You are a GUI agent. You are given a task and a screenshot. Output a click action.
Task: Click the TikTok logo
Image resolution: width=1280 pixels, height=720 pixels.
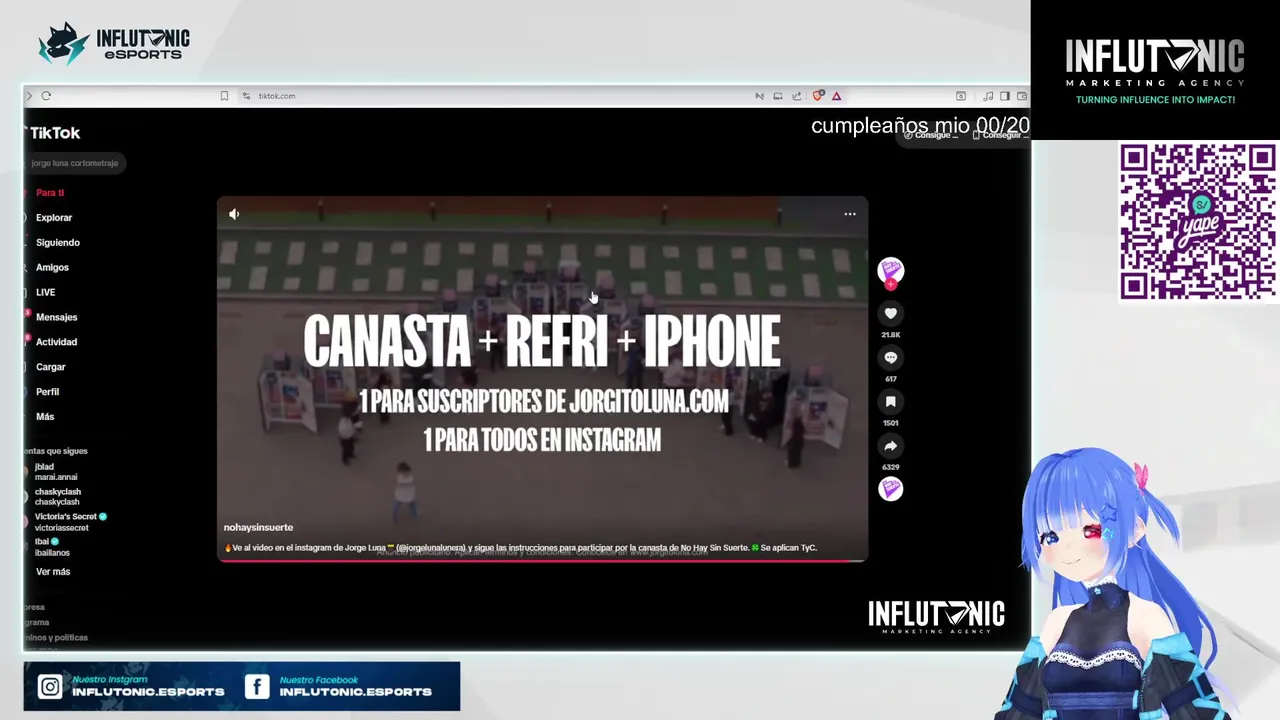53,132
